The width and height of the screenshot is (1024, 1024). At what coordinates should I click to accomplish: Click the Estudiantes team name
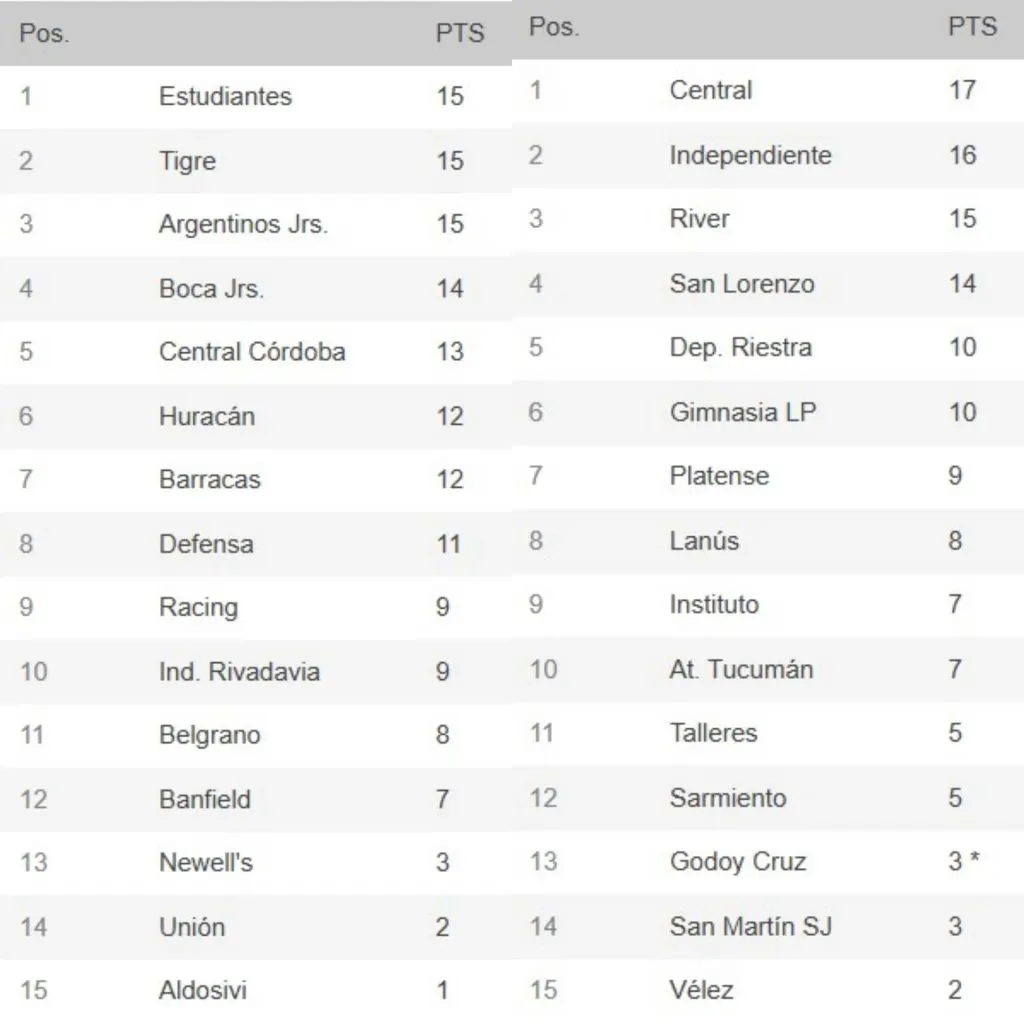coord(225,97)
